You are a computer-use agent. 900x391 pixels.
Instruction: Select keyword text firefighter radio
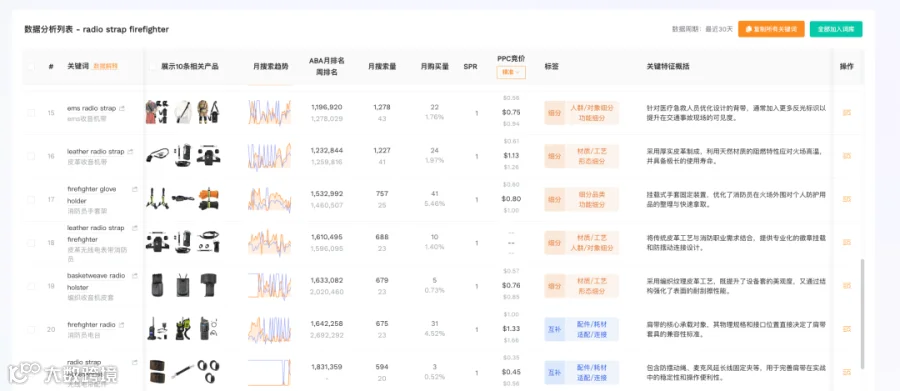tap(91, 324)
